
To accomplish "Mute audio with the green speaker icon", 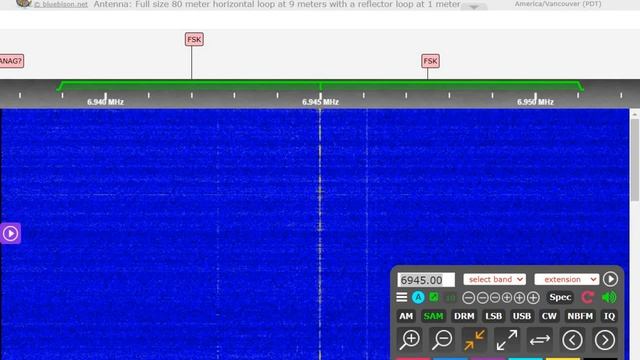I will click(x=609, y=297).
